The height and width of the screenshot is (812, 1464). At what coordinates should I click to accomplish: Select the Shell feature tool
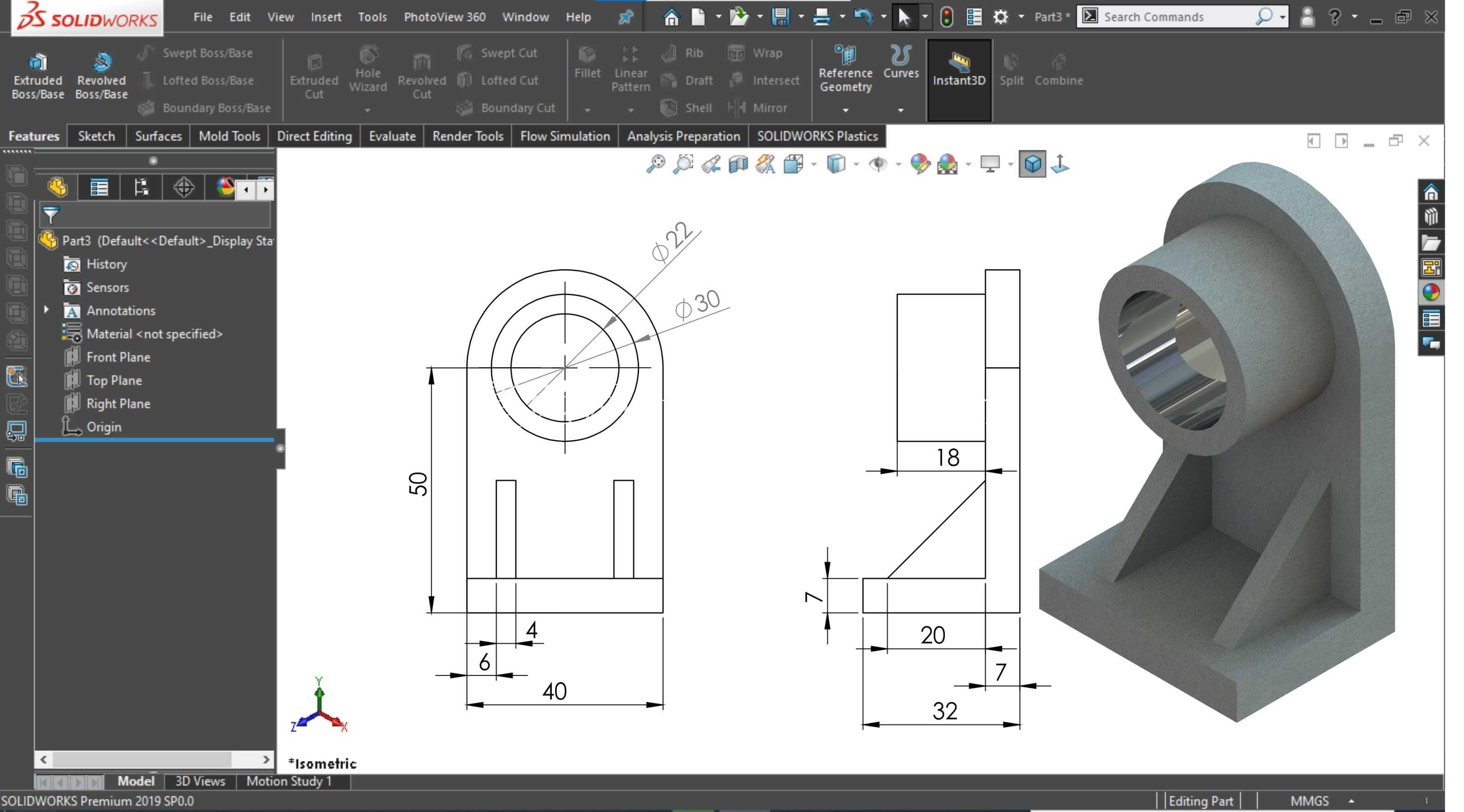(686, 108)
